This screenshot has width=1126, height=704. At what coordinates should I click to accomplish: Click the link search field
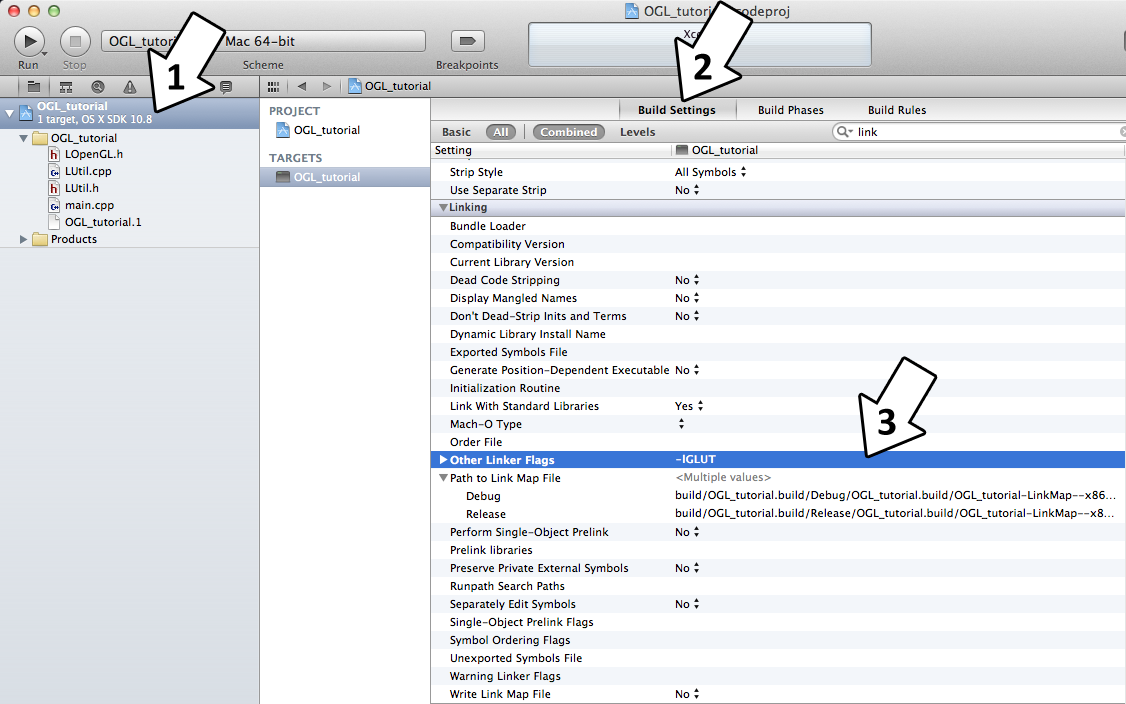[985, 132]
